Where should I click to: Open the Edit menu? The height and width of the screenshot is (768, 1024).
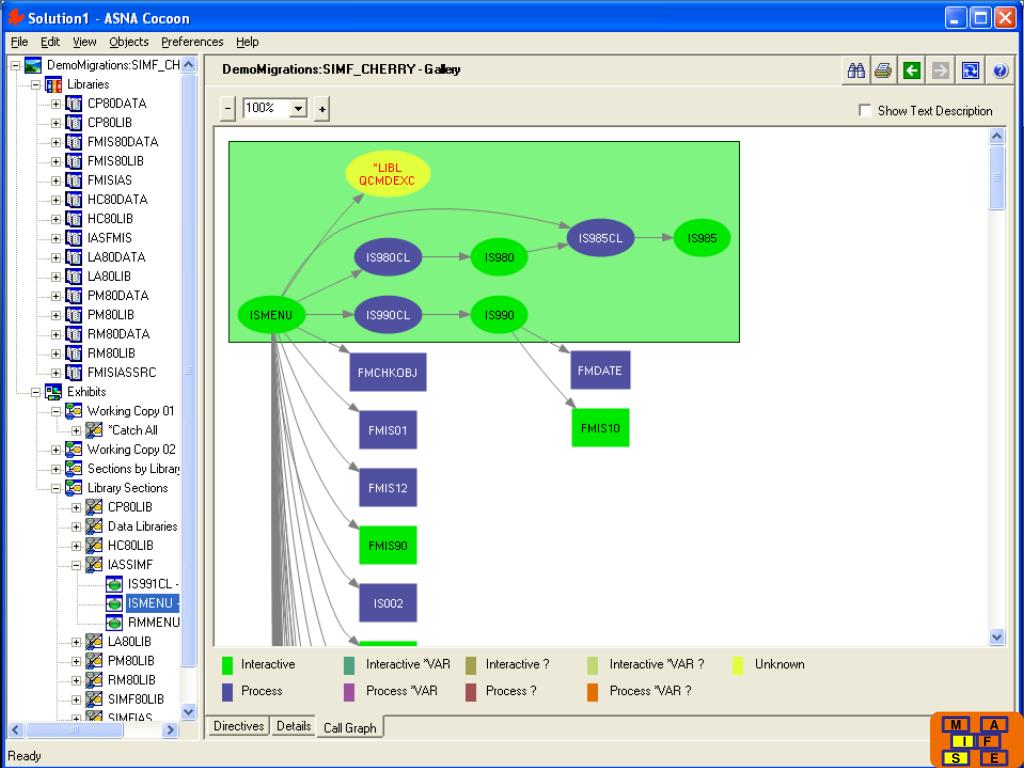(x=50, y=42)
